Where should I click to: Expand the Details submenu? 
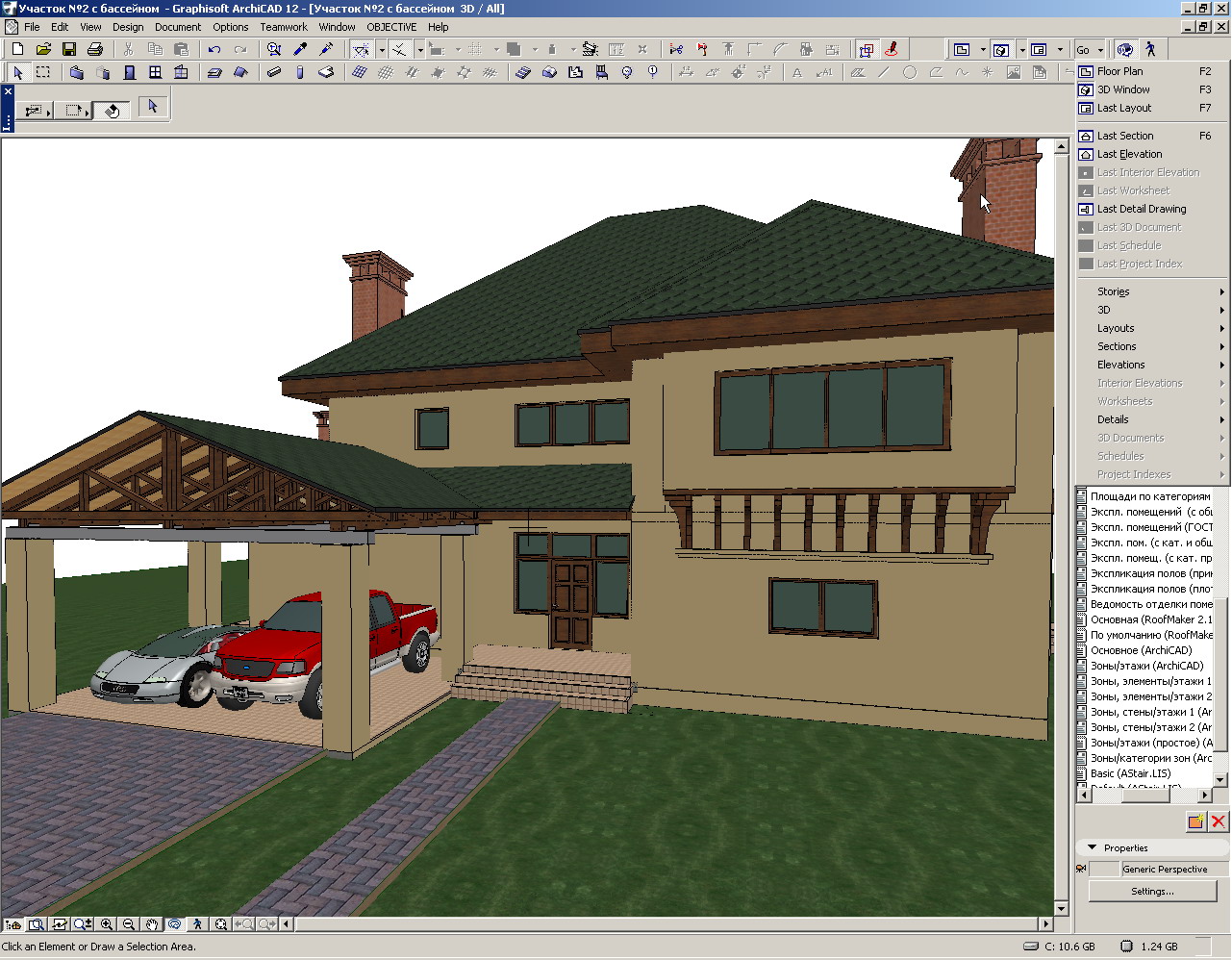tap(1153, 419)
